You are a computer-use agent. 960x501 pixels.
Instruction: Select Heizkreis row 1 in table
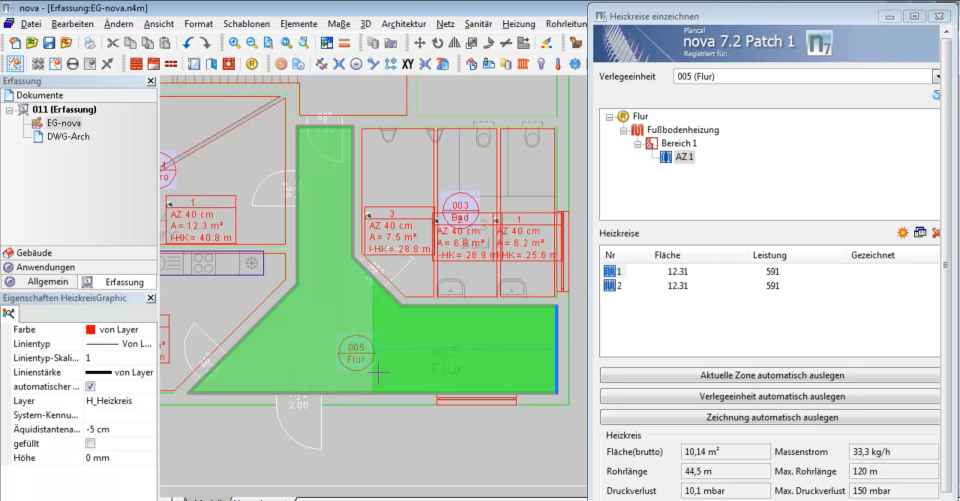pos(771,271)
